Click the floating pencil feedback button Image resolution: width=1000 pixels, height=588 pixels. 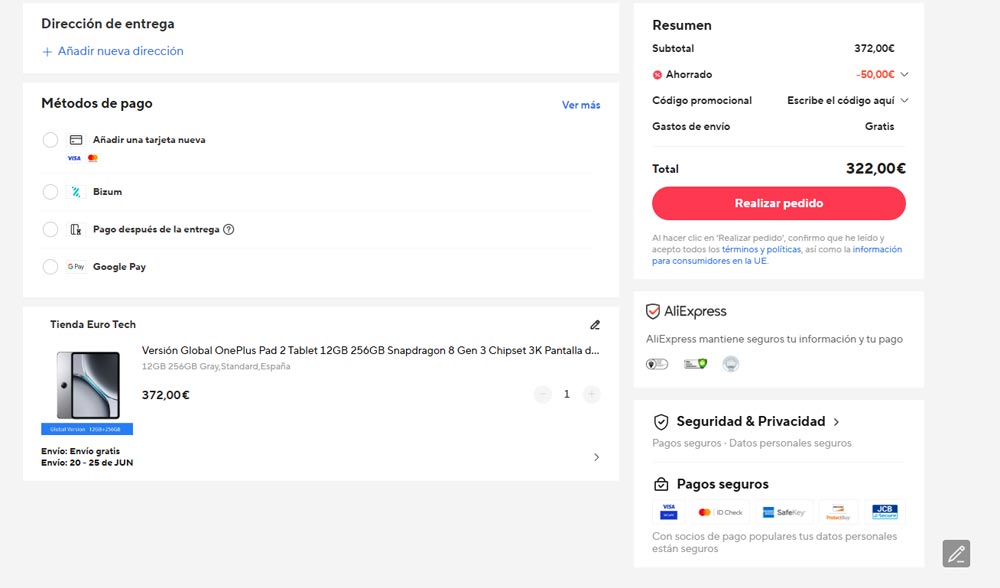click(956, 554)
